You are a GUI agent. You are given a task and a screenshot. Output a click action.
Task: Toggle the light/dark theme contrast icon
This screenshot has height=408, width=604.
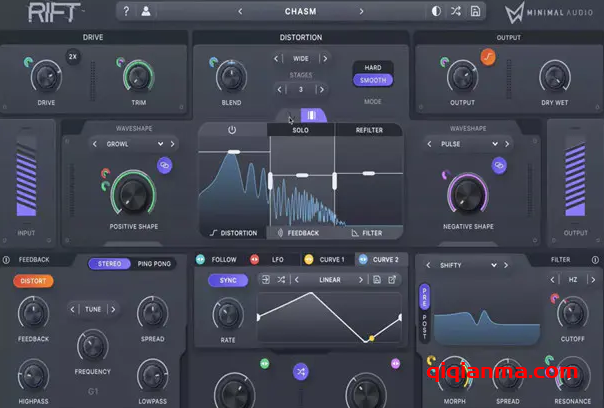[x=435, y=11]
